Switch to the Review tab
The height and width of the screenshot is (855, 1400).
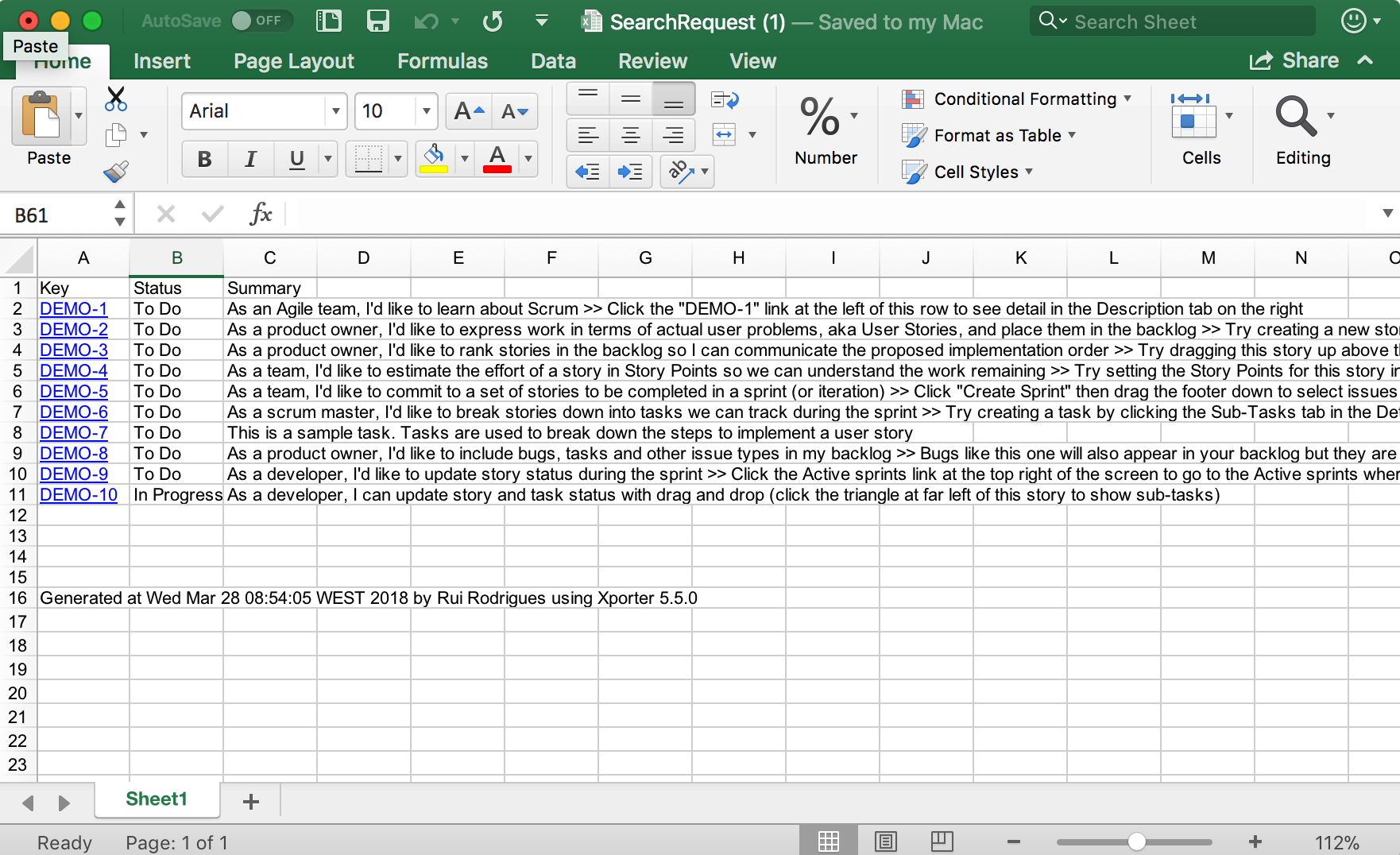(652, 61)
